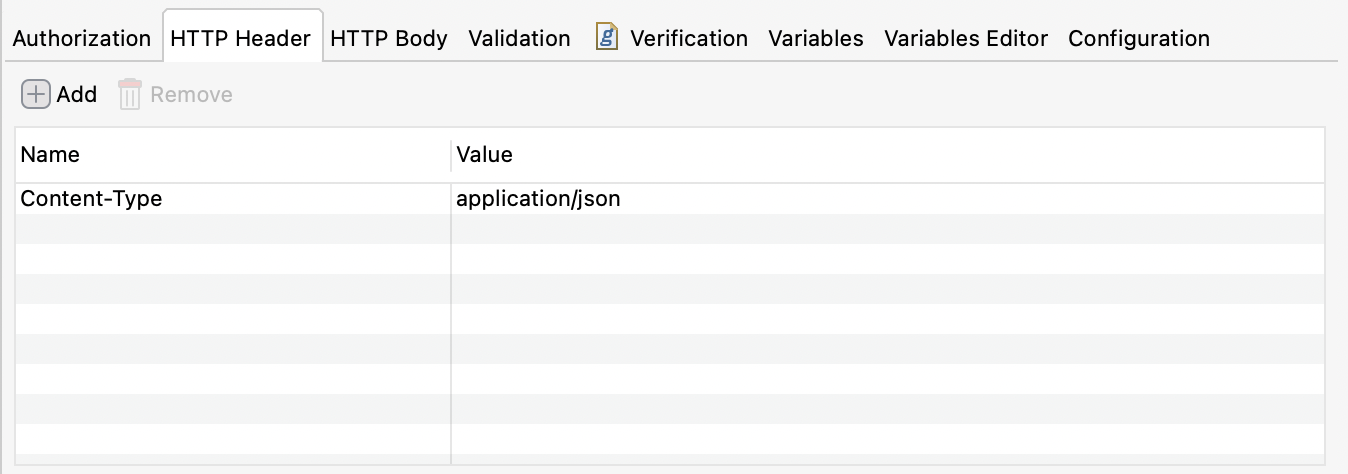Select the HTTP Header tab
Screen dimensions: 1348x474
tap(240, 39)
